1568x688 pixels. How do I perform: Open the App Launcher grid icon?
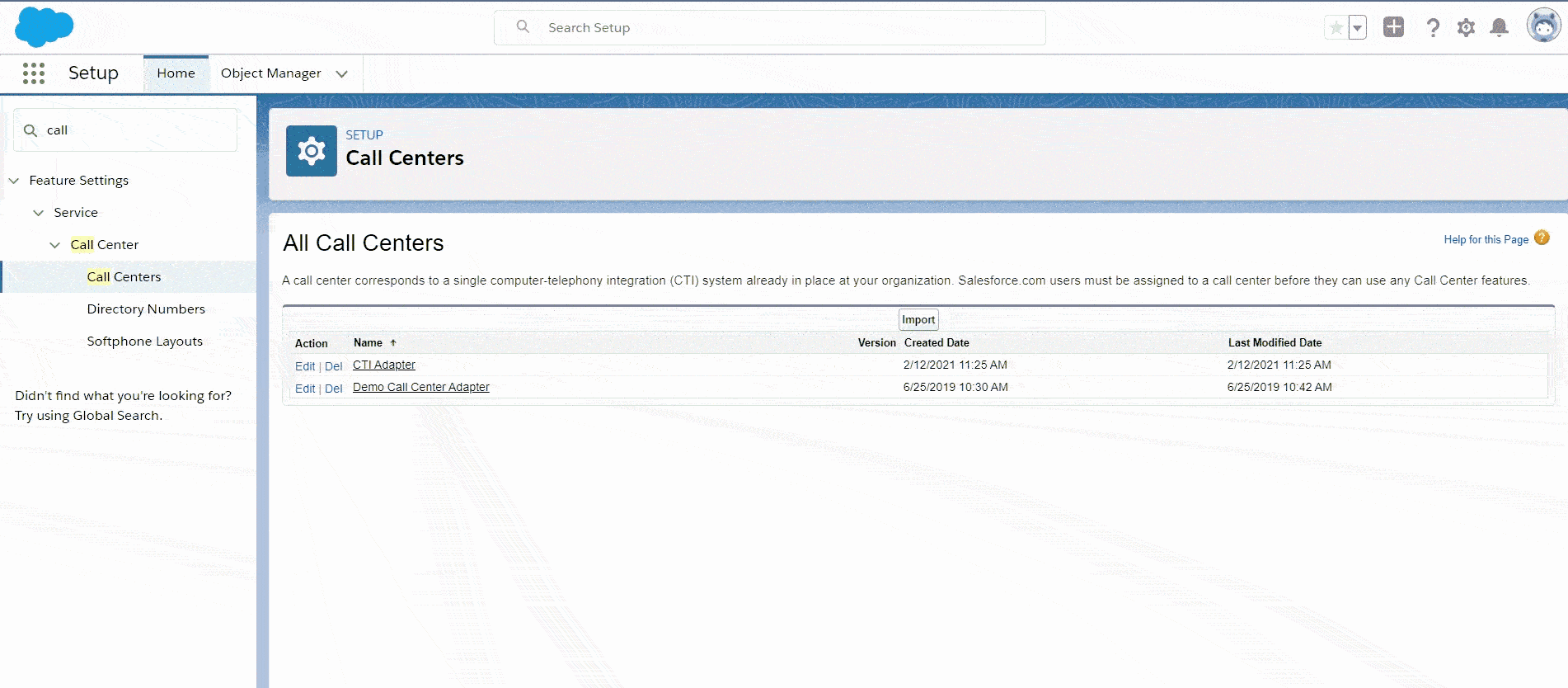tap(34, 73)
